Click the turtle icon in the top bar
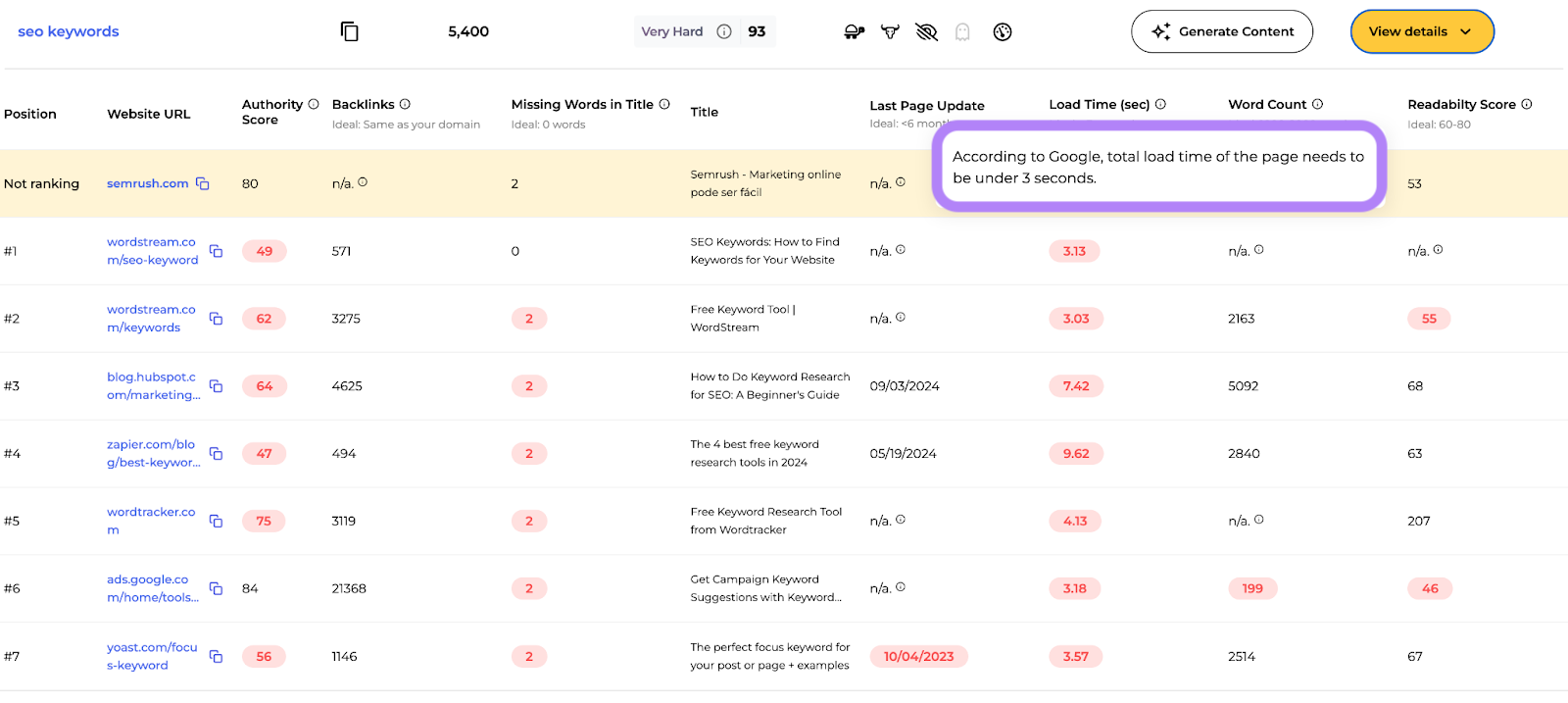Image resolution: width=1568 pixels, height=703 pixels. [854, 32]
